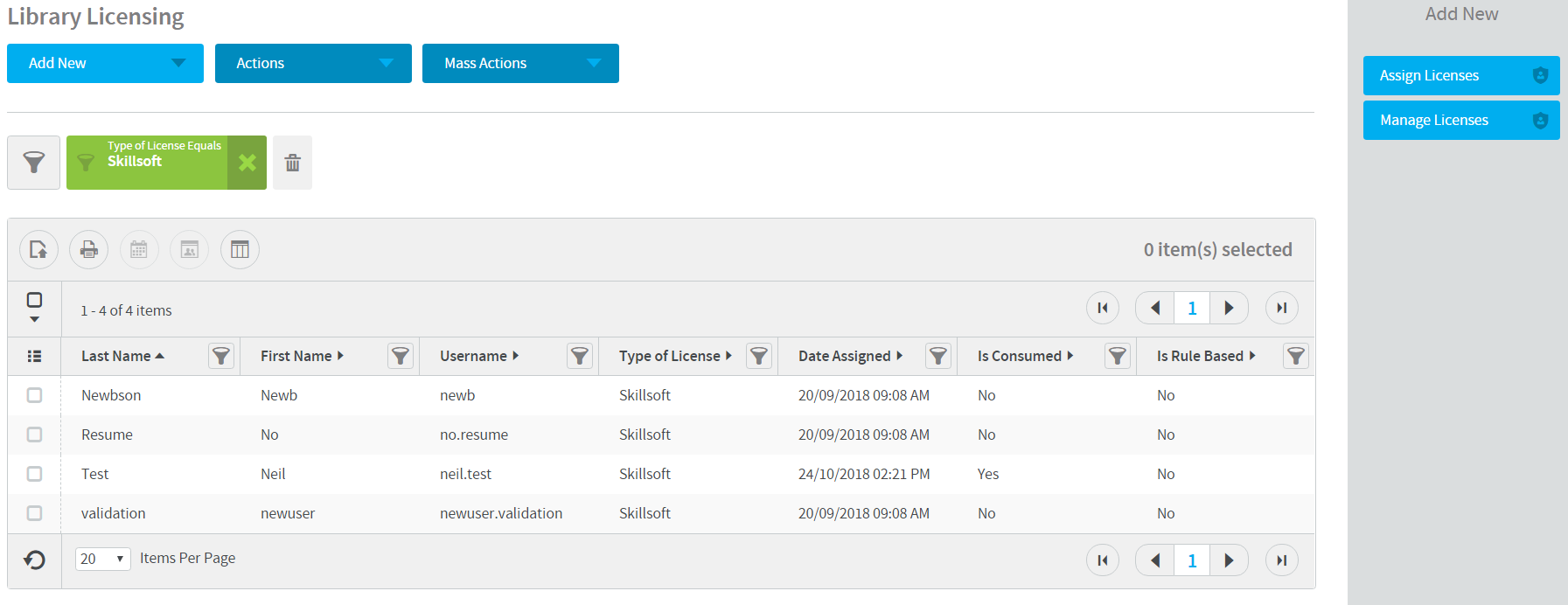Image resolution: width=1568 pixels, height=605 pixels.
Task: Go to next page in top pager
Action: point(1229,308)
